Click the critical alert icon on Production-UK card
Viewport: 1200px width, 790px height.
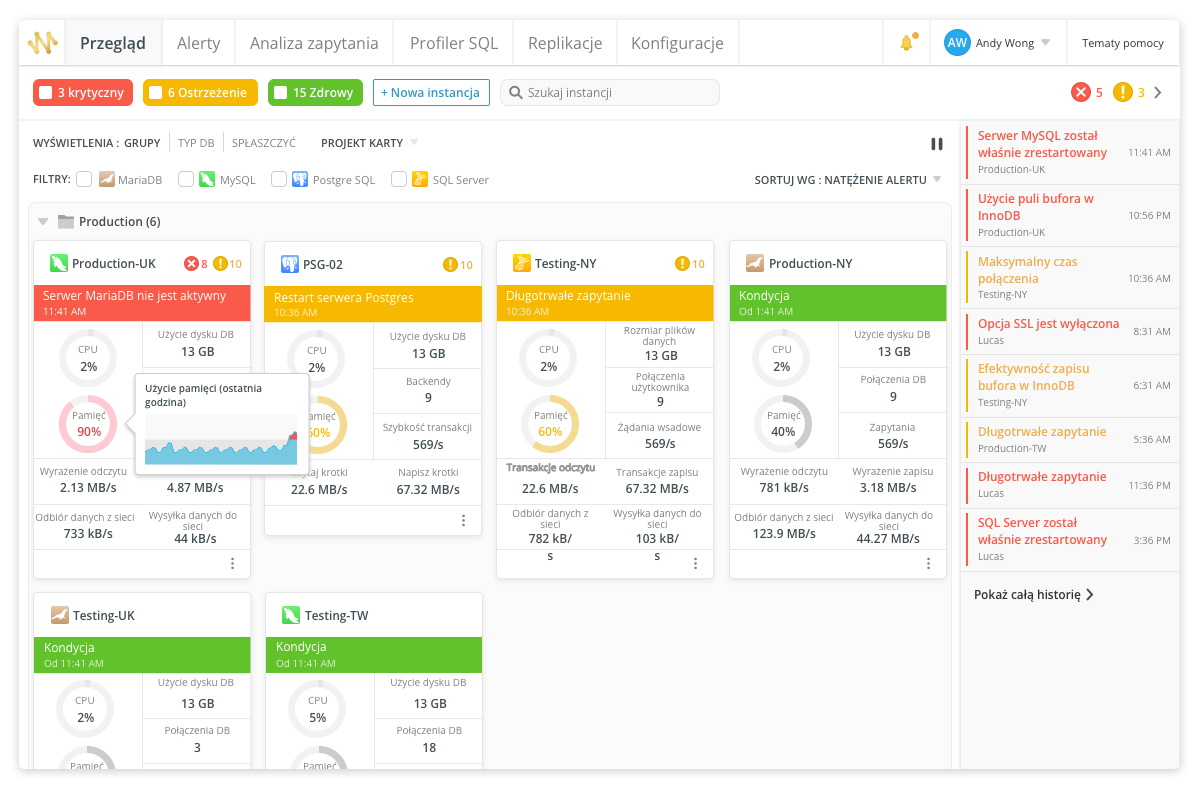coord(191,264)
